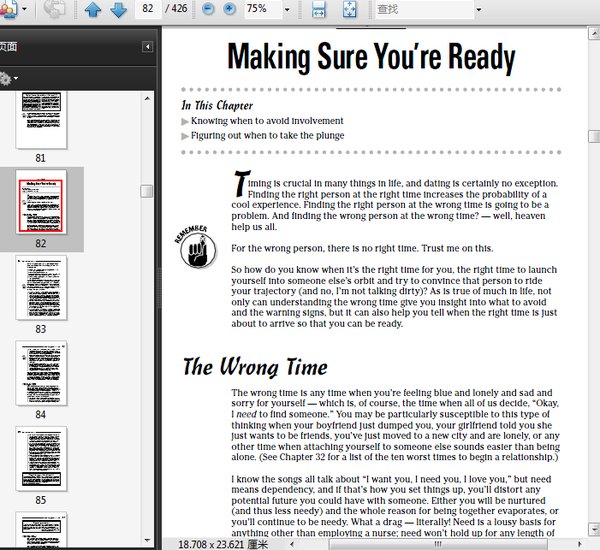The image size is (600, 550).
Task: Click document vertical scrollbar handle
Action: 594,137
